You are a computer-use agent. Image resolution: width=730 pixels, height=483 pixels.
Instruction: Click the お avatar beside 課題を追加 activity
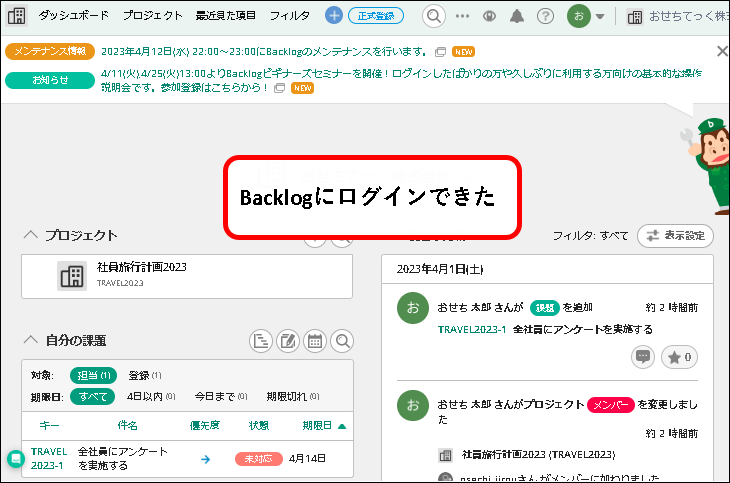[412, 308]
